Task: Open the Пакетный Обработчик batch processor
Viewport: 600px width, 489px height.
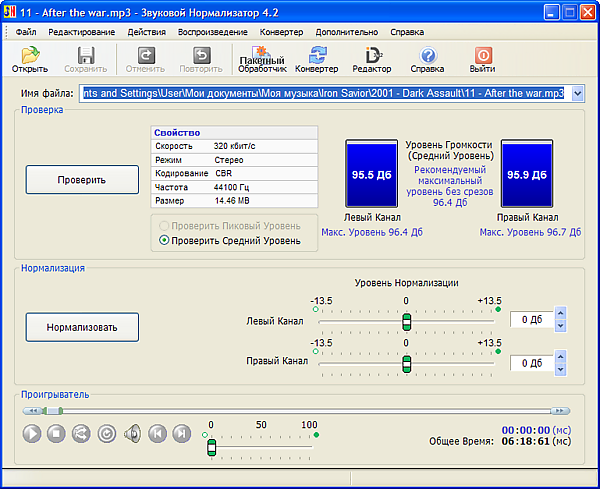Action: point(261,59)
